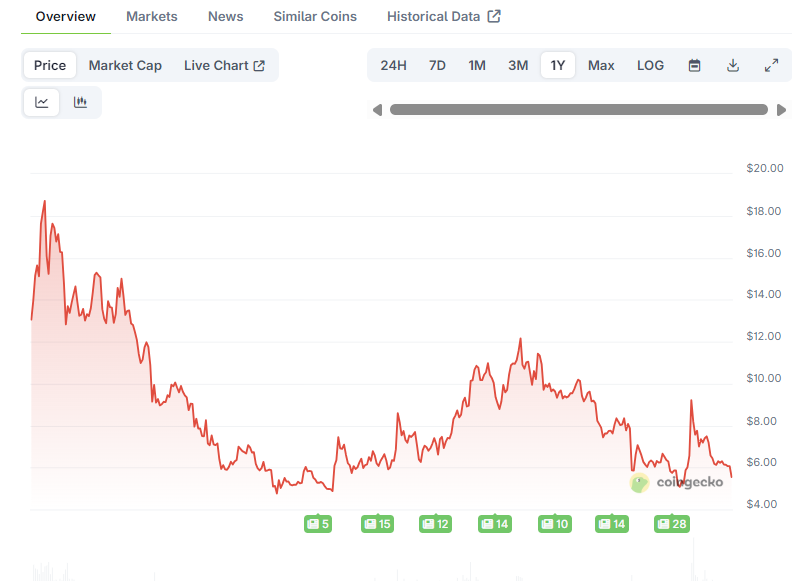The image size is (812, 581).
Task: Switch to candlestick chart icon
Action: point(81,102)
